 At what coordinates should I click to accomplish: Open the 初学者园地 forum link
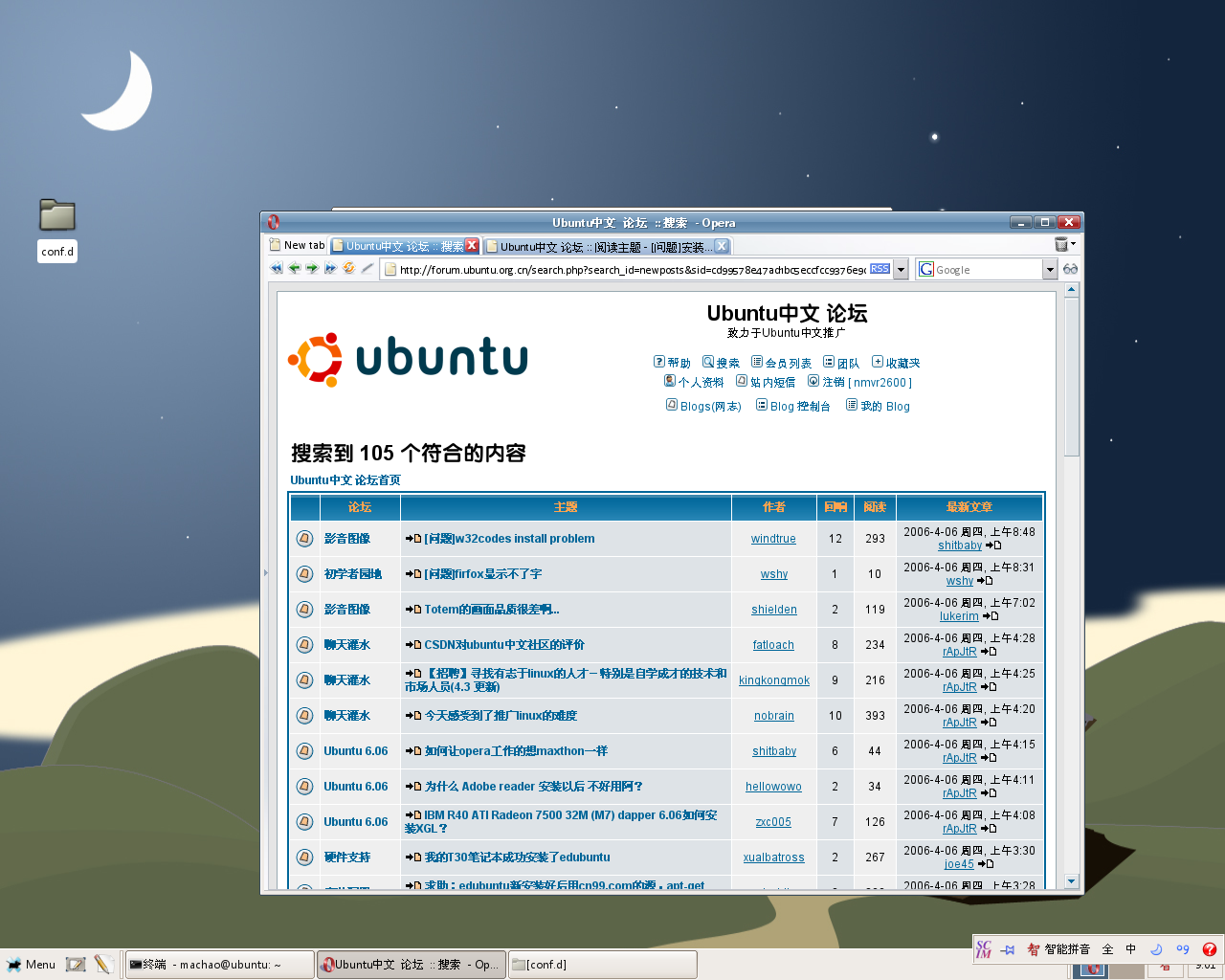click(x=352, y=574)
